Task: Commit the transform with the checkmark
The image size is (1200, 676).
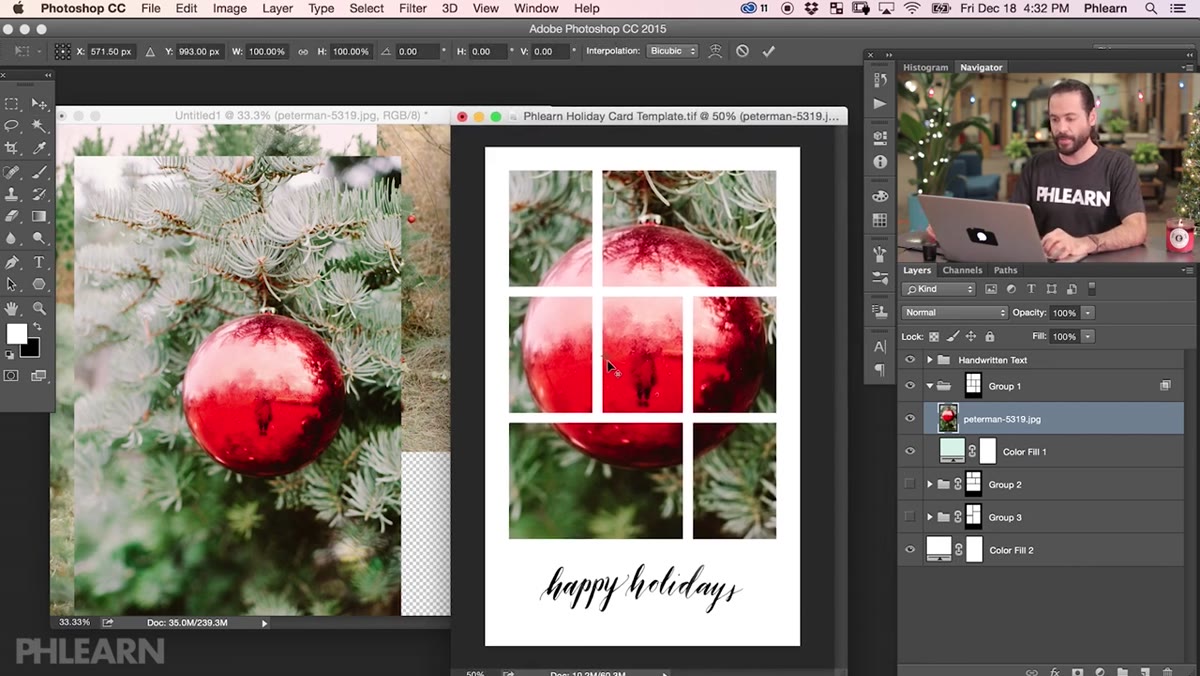Action: click(768, 51)
